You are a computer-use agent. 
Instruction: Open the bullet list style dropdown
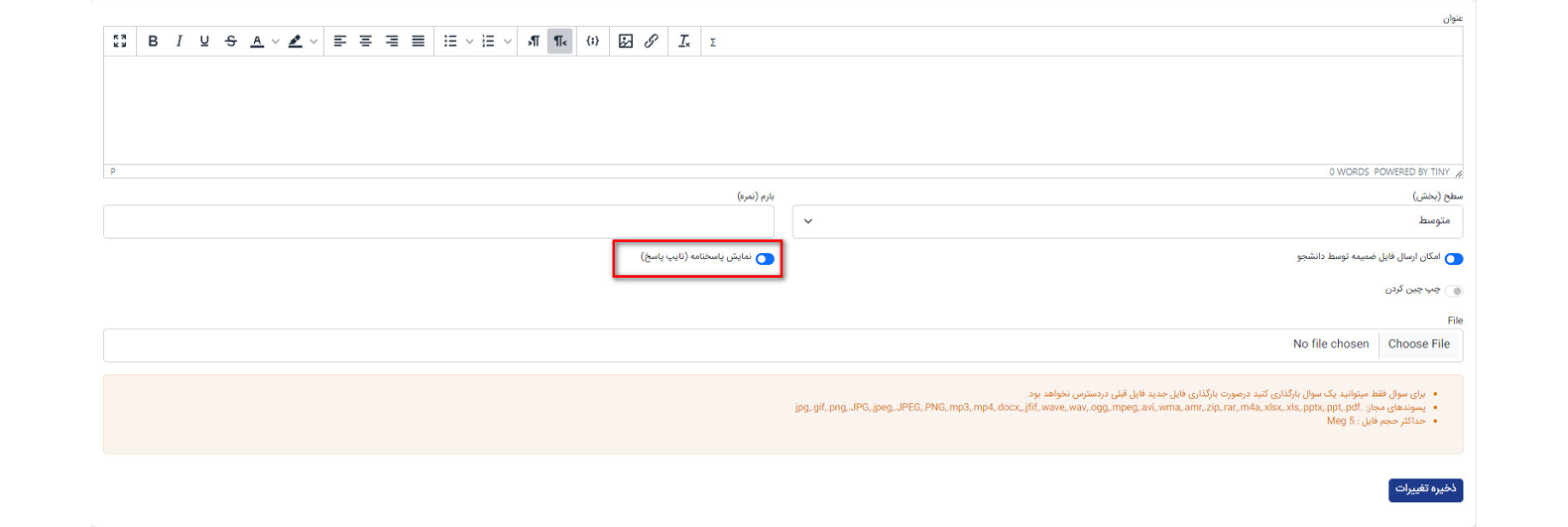coord(469,42)
